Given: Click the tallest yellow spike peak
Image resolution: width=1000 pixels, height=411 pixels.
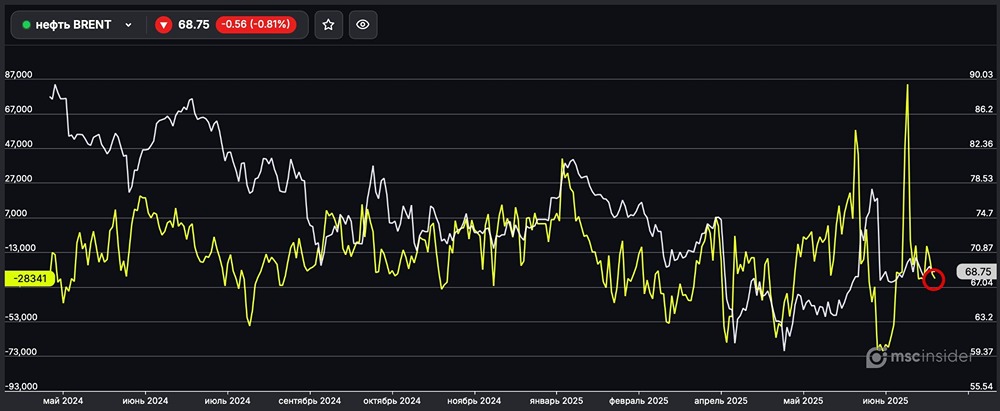Looking at the screenshot, I should (907, 86).
